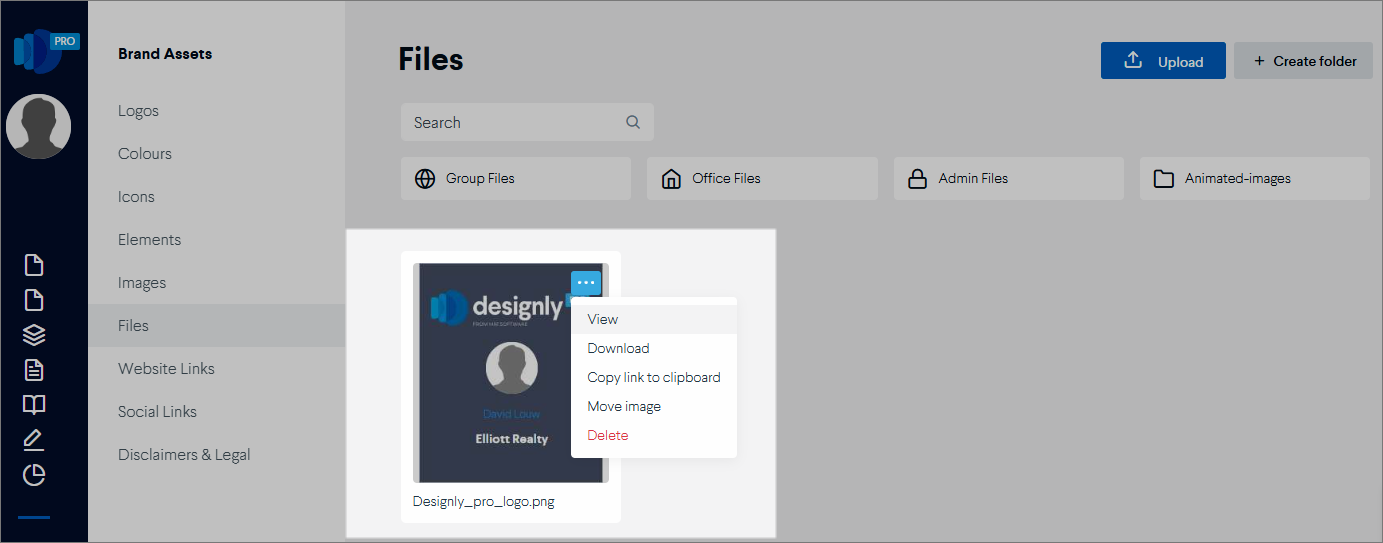Open the lined document icon in sidebar
Image resolution: width=1383 pixels, height=543 pixels.
(34, 370)
